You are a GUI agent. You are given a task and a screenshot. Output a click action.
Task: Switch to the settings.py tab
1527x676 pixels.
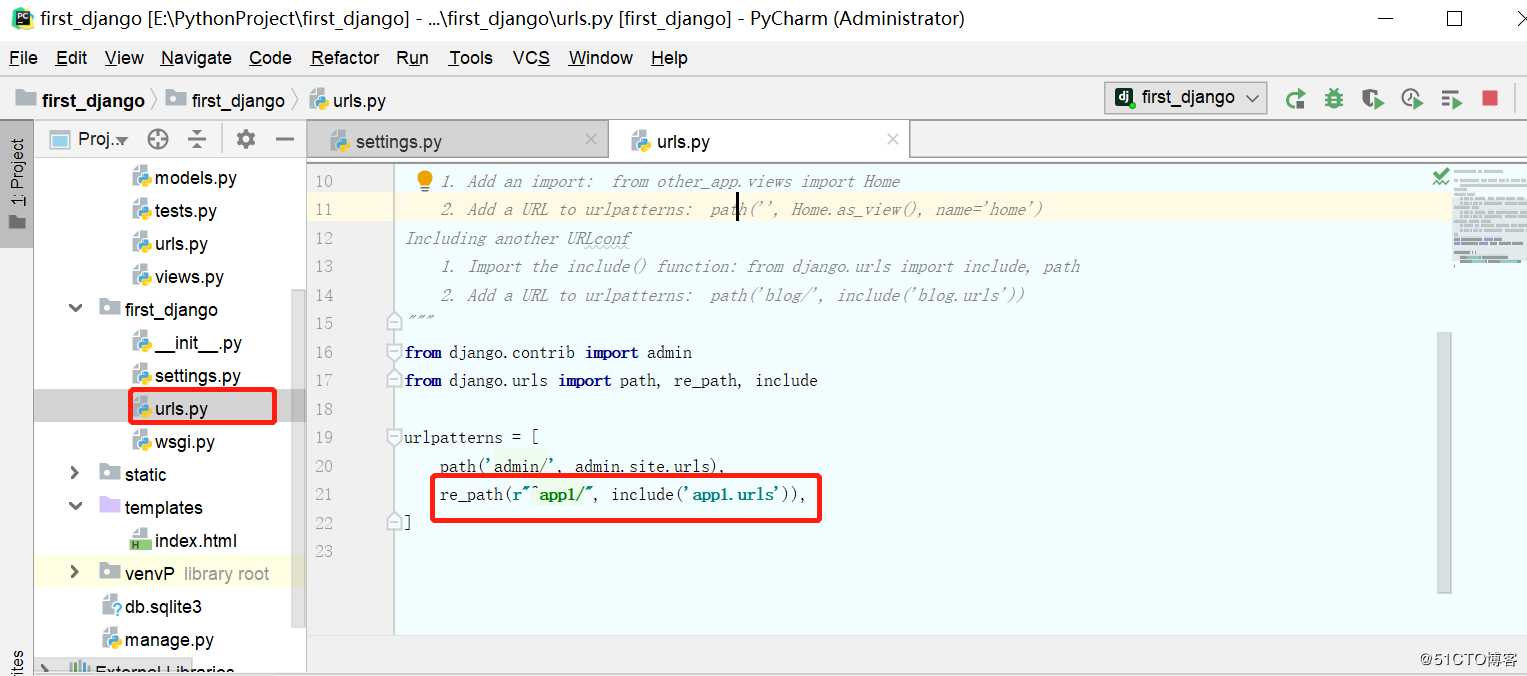click(457, 141)
